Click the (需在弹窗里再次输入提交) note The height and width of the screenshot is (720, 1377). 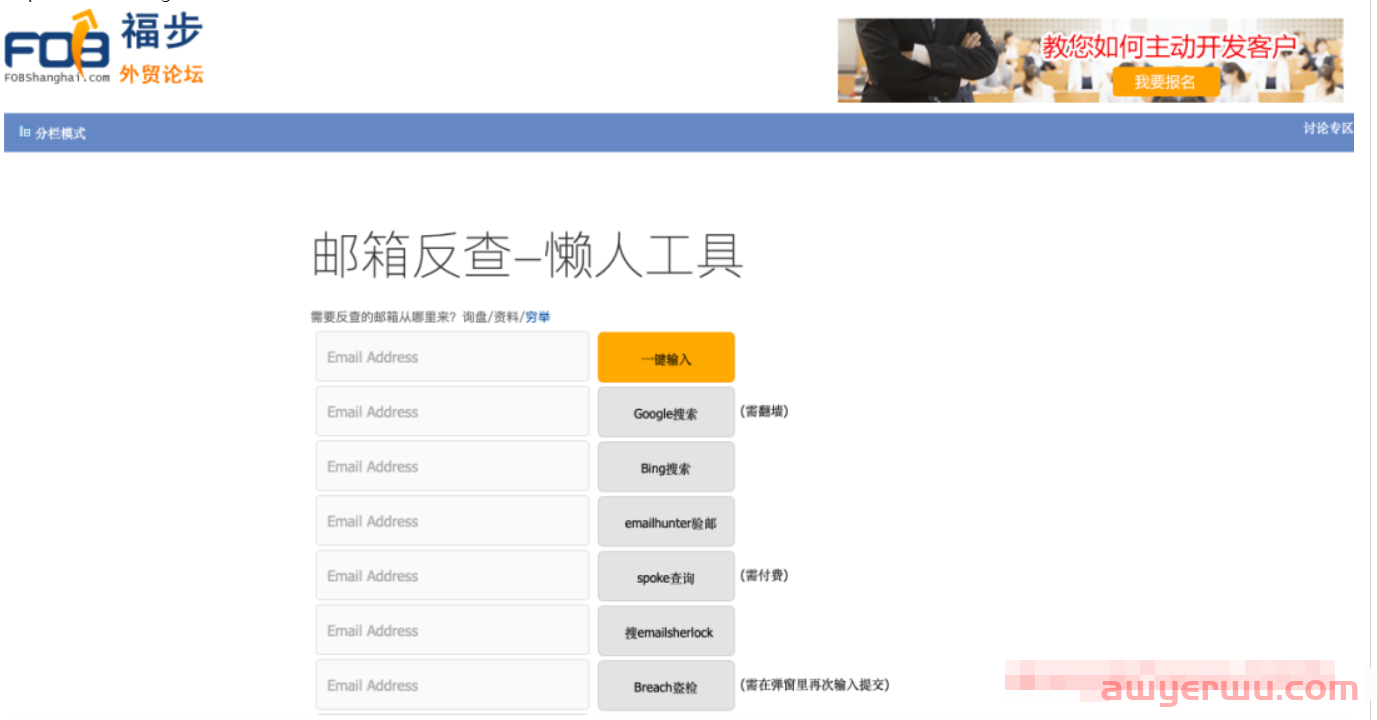(815, 685)
